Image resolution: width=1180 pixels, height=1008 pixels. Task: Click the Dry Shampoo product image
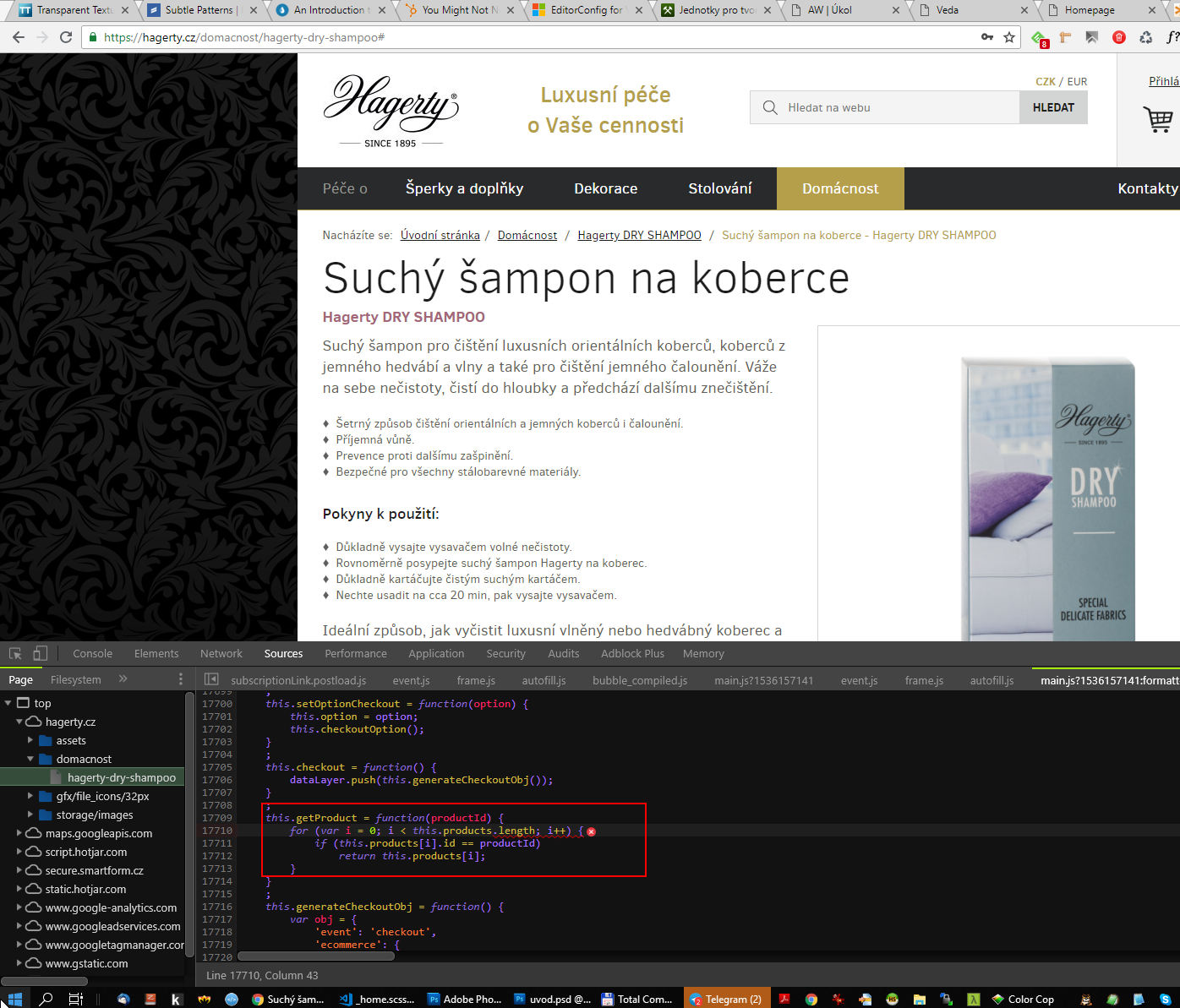click(x=1048, y=499)
